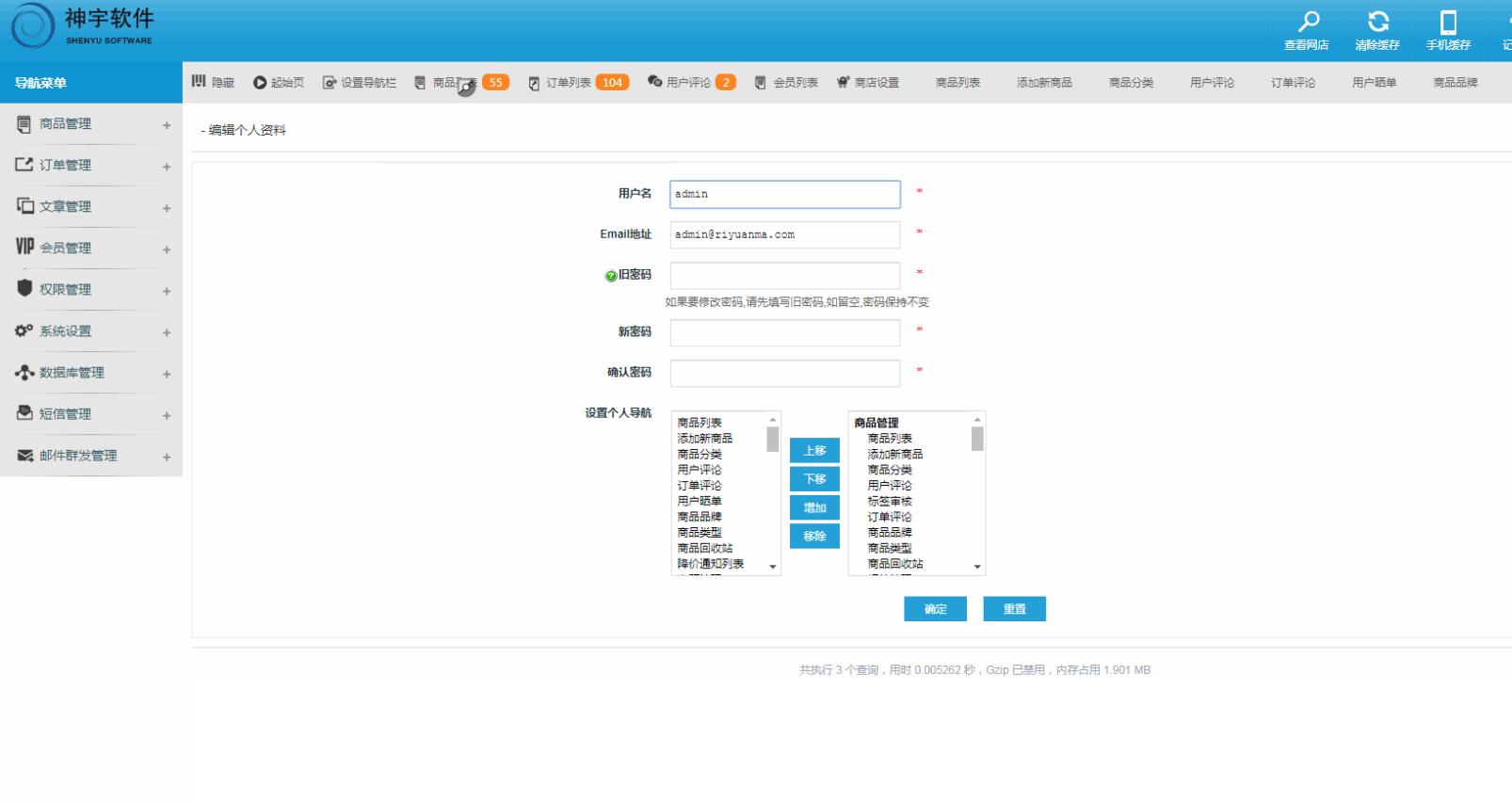Expand the 订单管理 plus sign

click(167, 167)
